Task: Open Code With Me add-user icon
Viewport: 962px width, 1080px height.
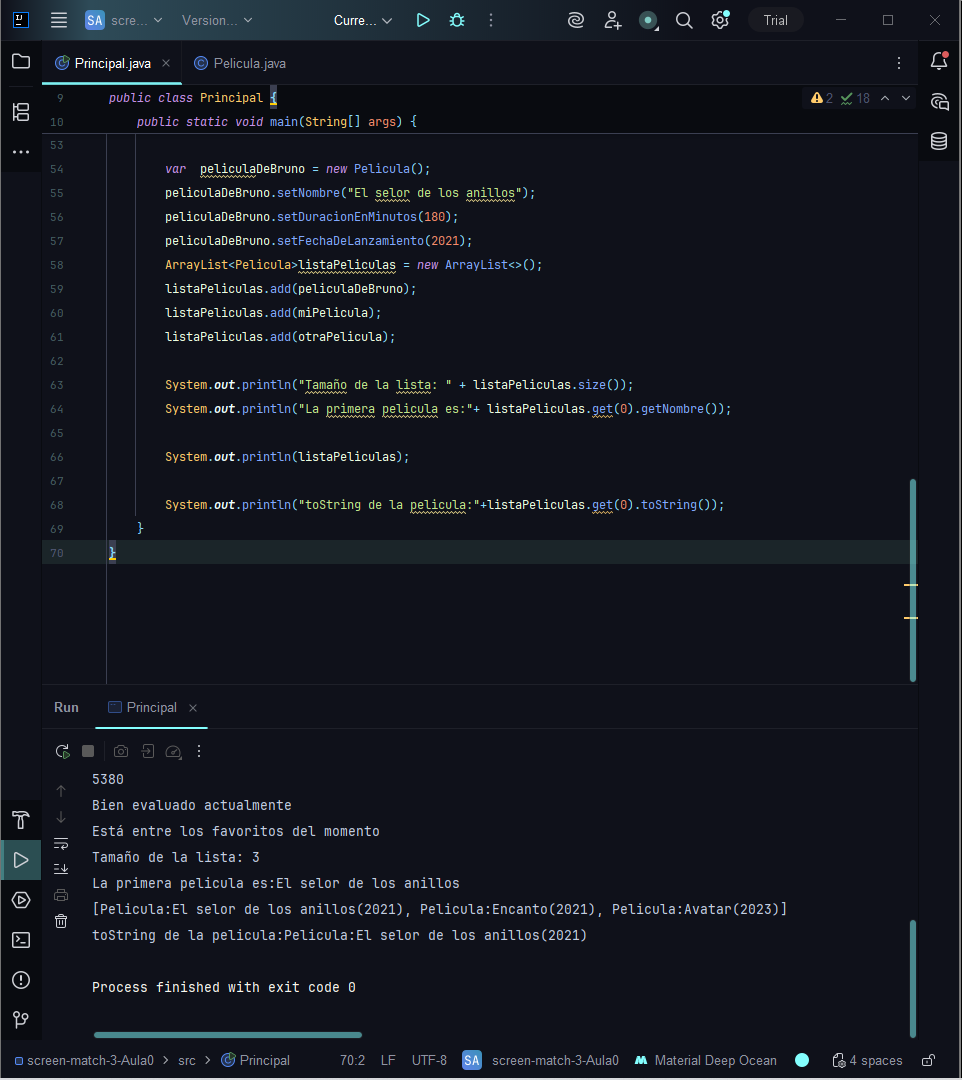Action: 612,21
